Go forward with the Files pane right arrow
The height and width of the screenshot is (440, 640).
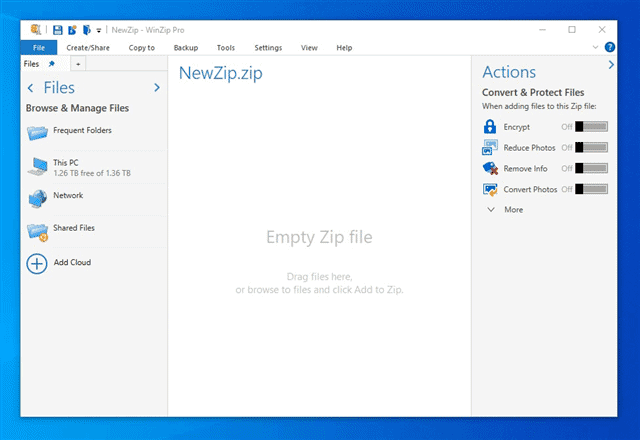click(x=157, y=87)
